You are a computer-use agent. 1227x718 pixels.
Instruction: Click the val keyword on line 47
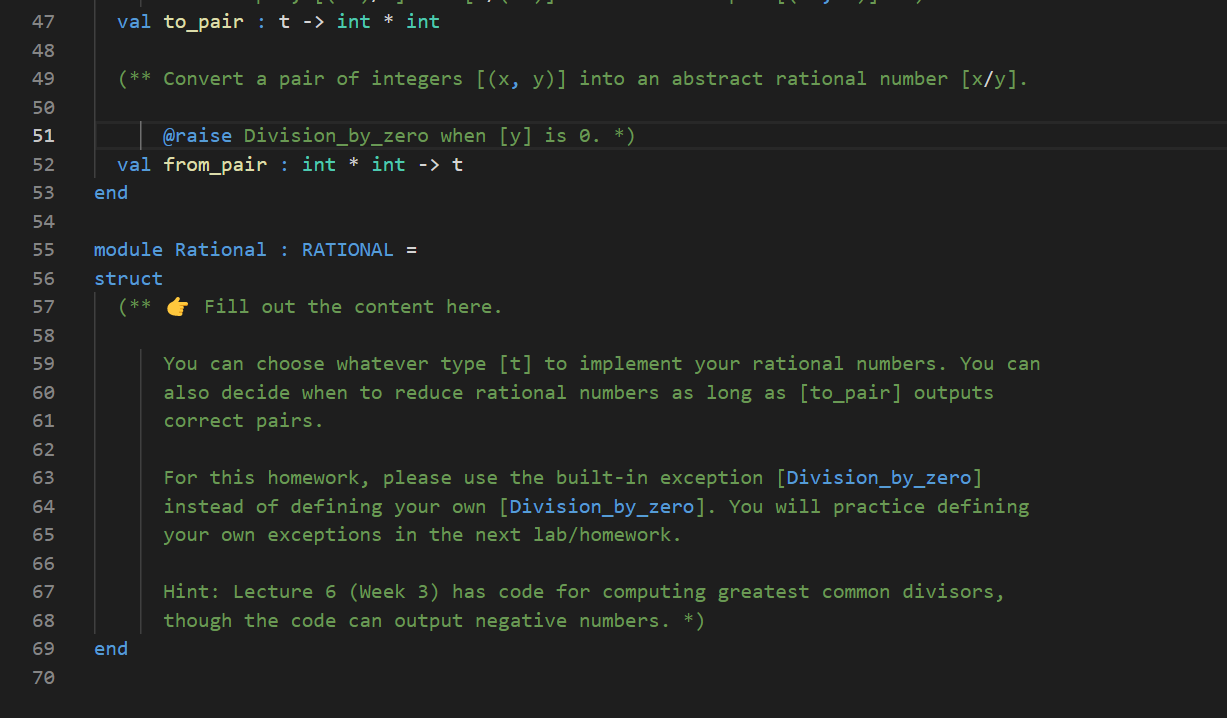[x=134, y=21]
